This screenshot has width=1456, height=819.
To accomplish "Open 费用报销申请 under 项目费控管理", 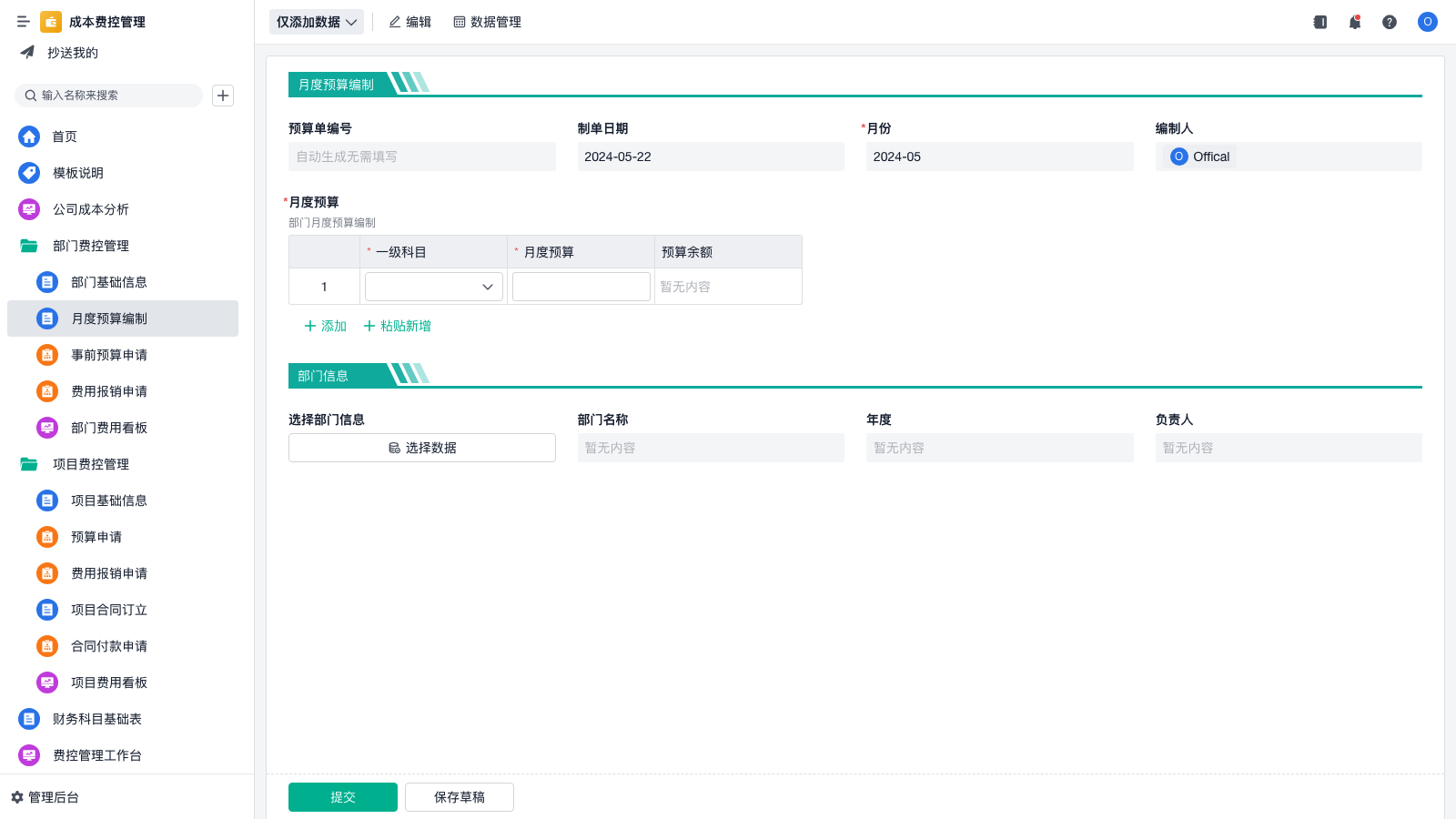I will click(123, 573).
